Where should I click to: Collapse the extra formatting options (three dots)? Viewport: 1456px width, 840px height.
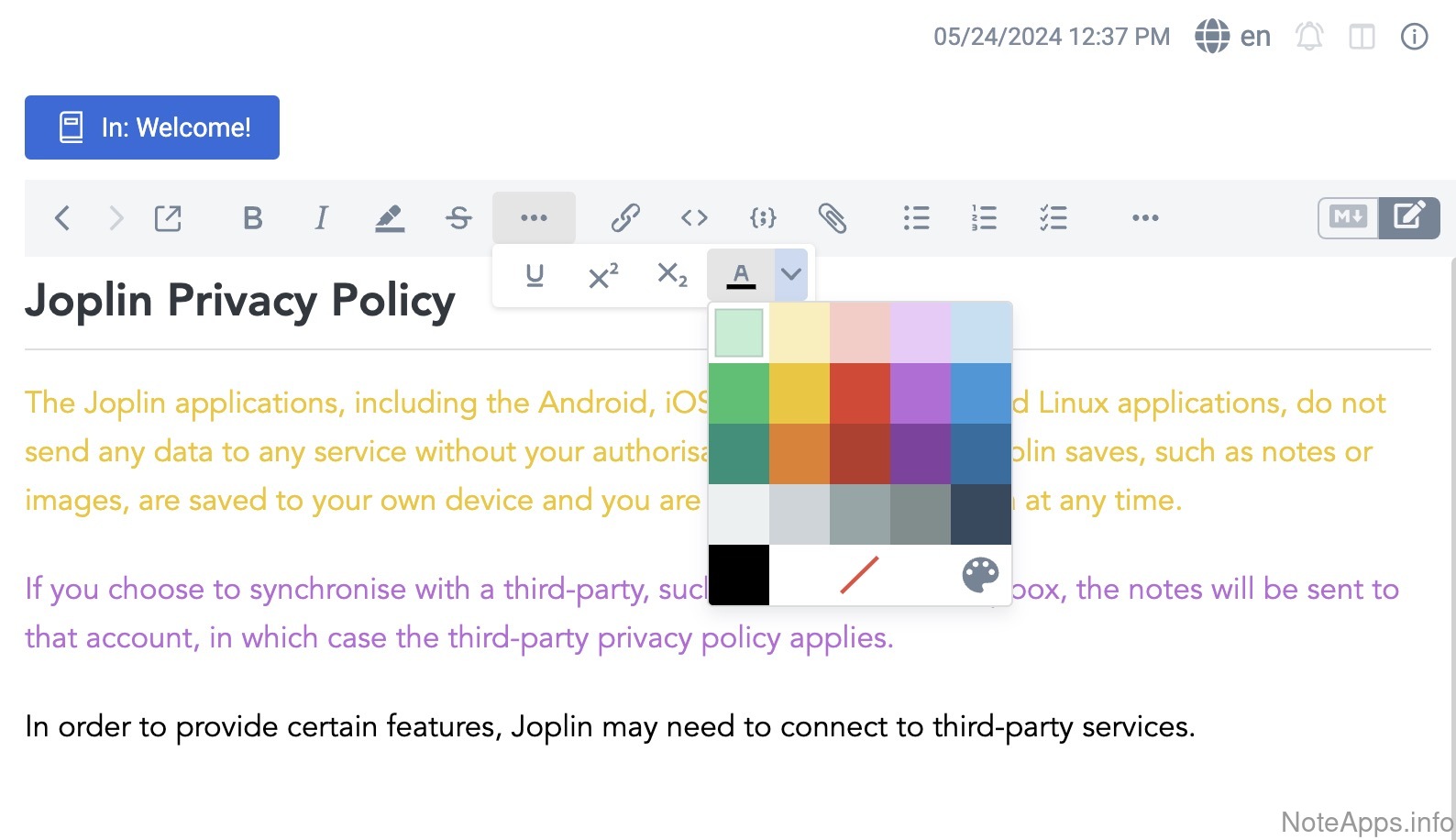pos(534,218)
